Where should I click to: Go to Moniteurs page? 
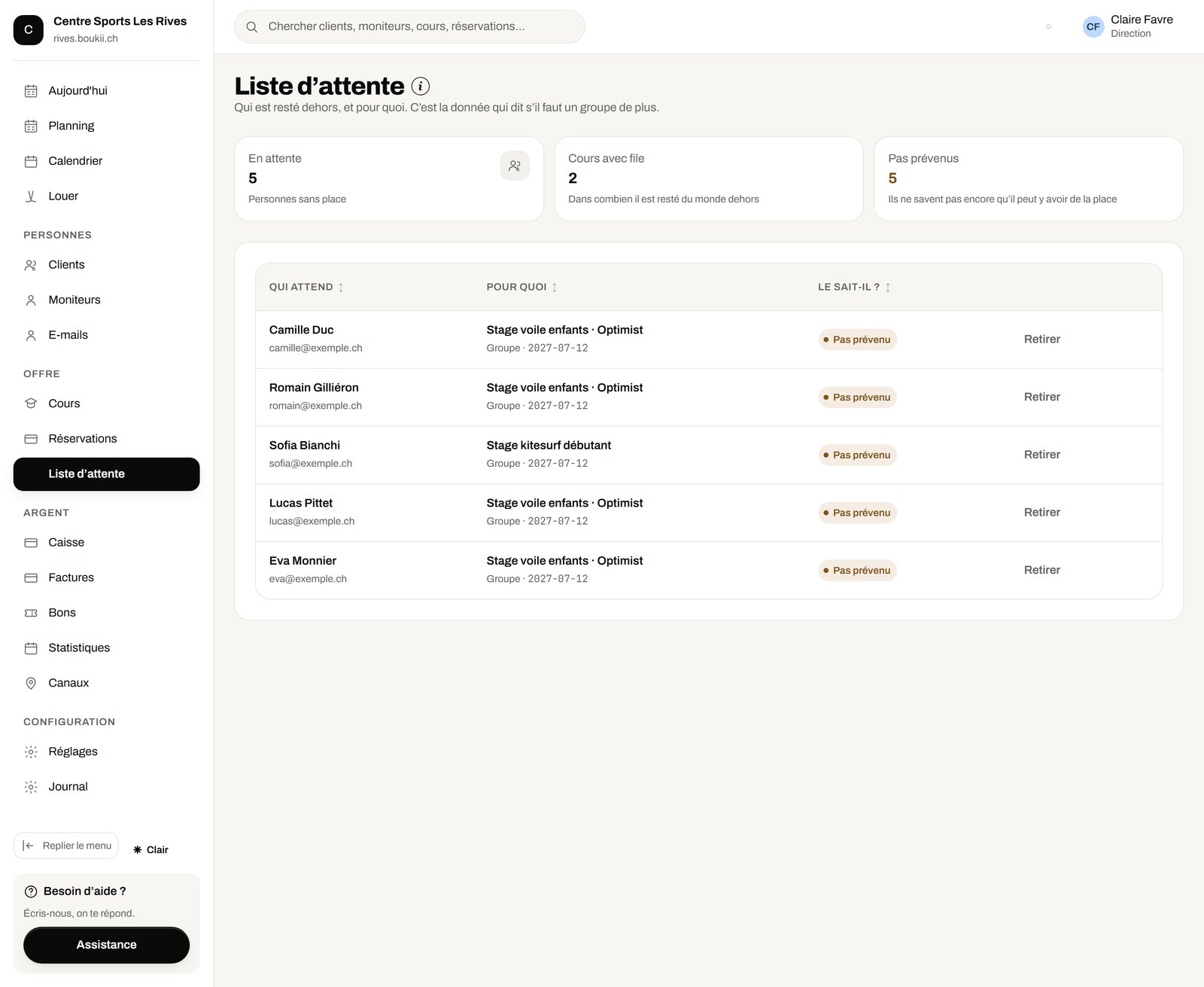pyautogui.click(x=106, y=300)
